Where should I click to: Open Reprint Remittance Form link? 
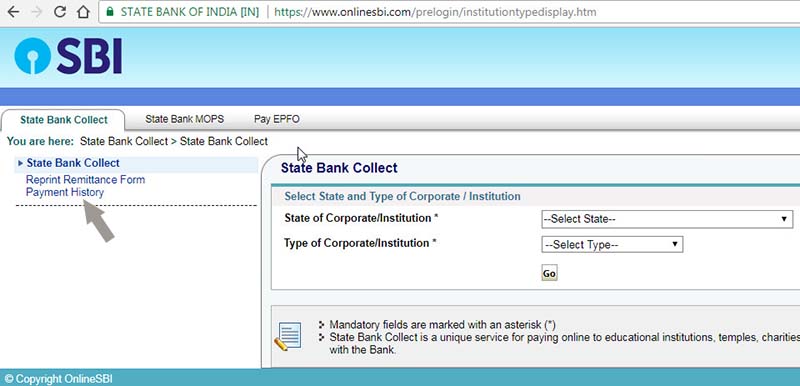85,180
